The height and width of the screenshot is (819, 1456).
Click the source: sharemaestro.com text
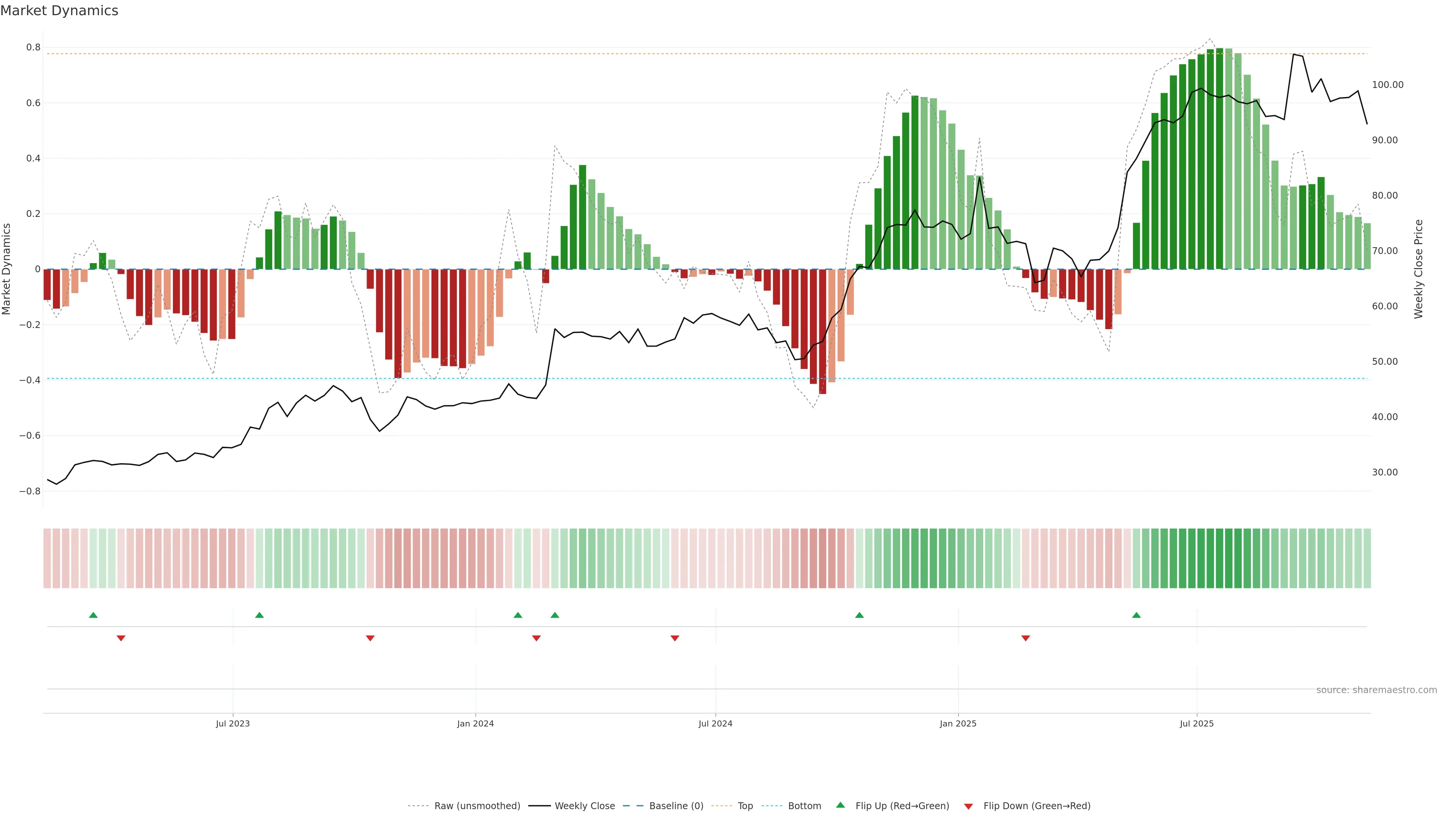1376,690
